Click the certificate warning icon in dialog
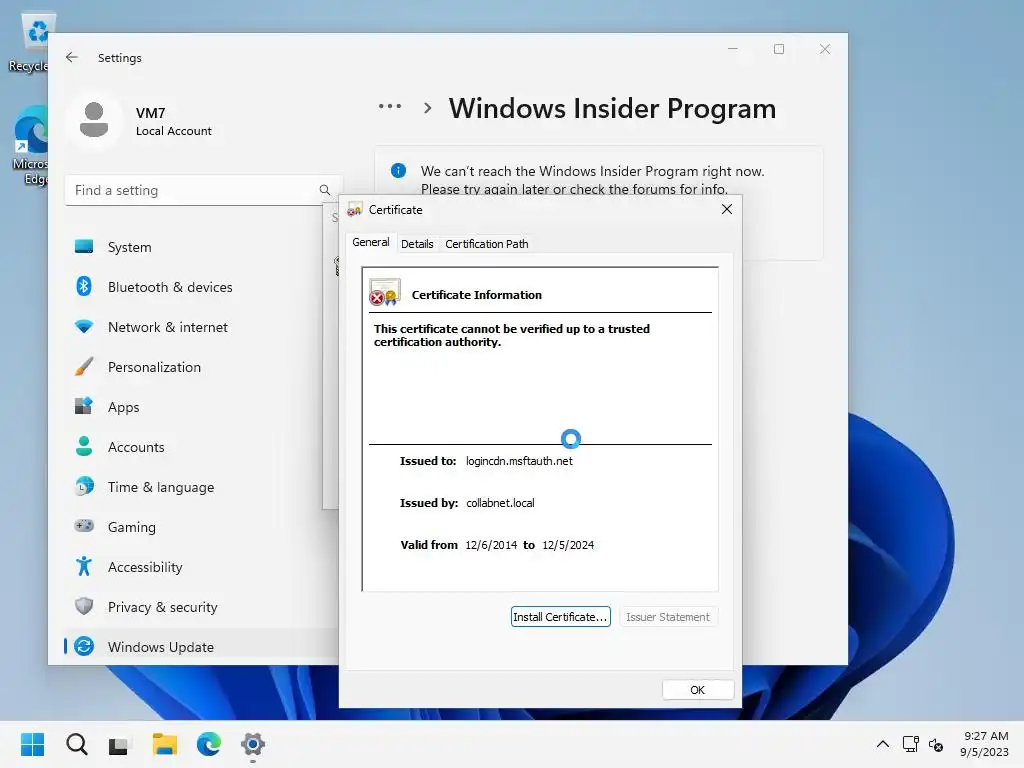 (x=385, y=292)
